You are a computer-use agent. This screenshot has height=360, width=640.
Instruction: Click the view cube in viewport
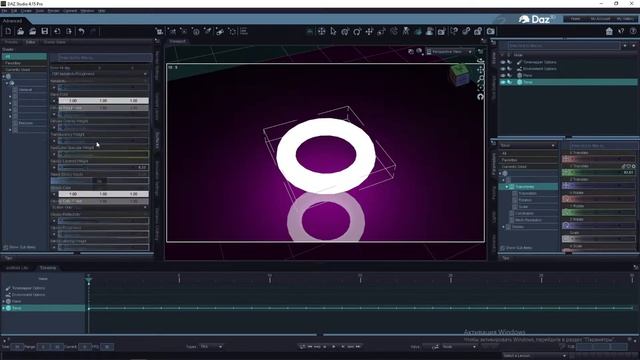[x=460, y=75]
